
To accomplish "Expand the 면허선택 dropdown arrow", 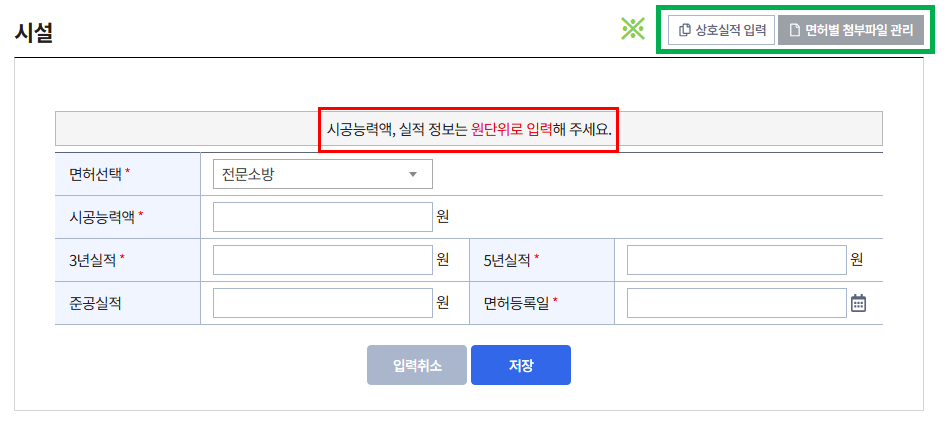I will pyautogui.click(x=413, y=174).
